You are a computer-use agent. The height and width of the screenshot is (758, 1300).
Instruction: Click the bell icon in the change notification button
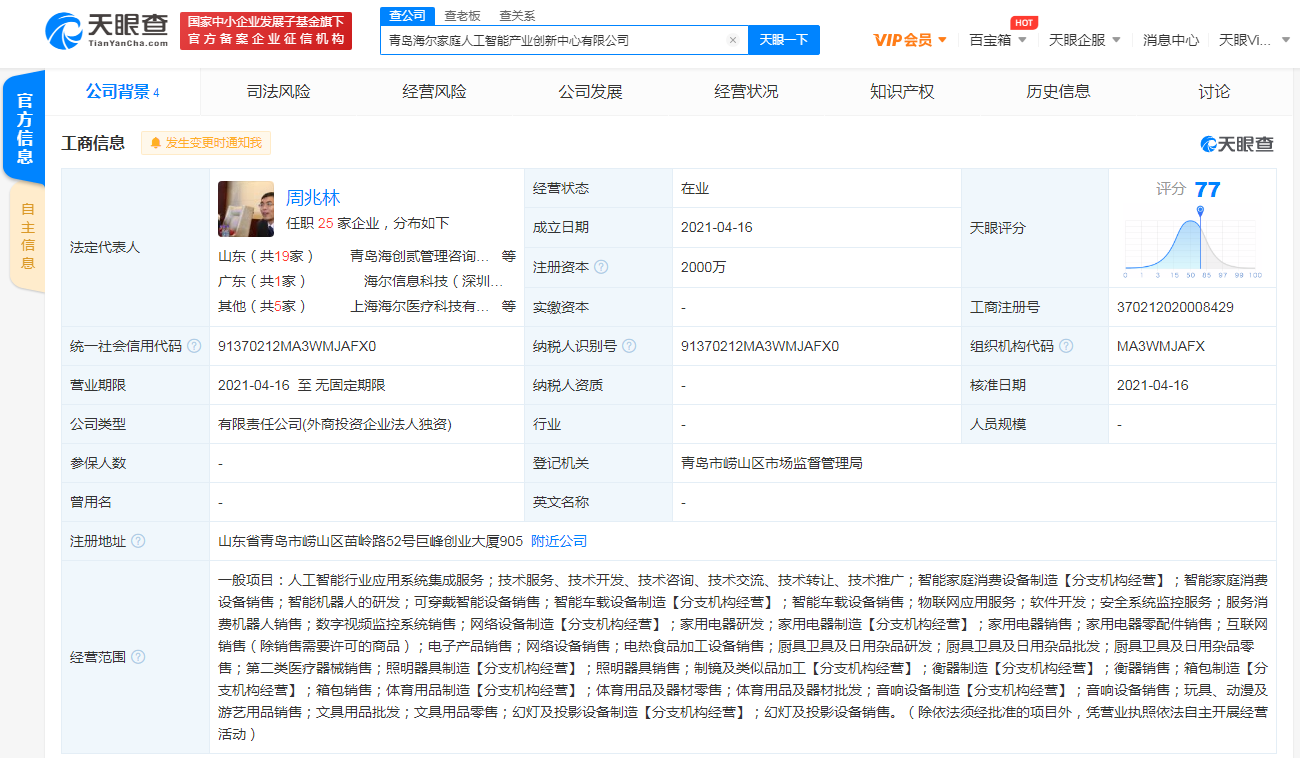click(x=155, y=143)
